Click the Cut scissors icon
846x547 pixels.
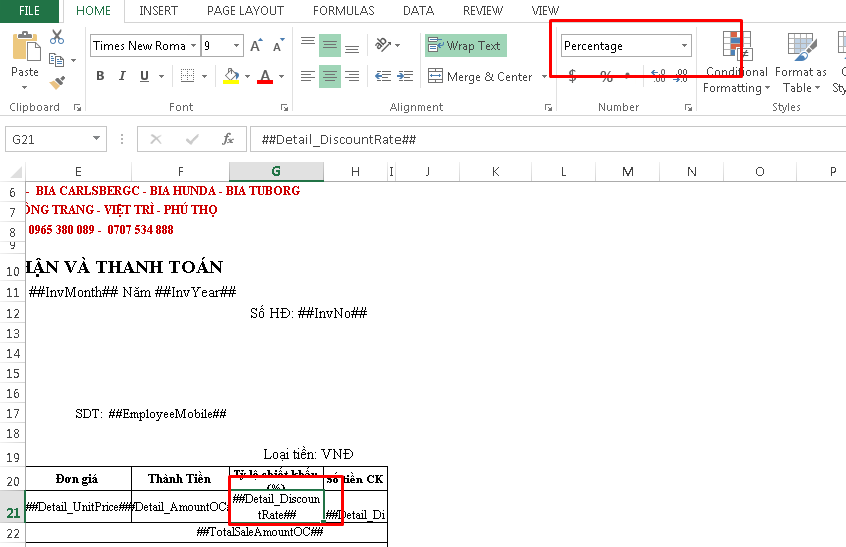tap(57, 38)
